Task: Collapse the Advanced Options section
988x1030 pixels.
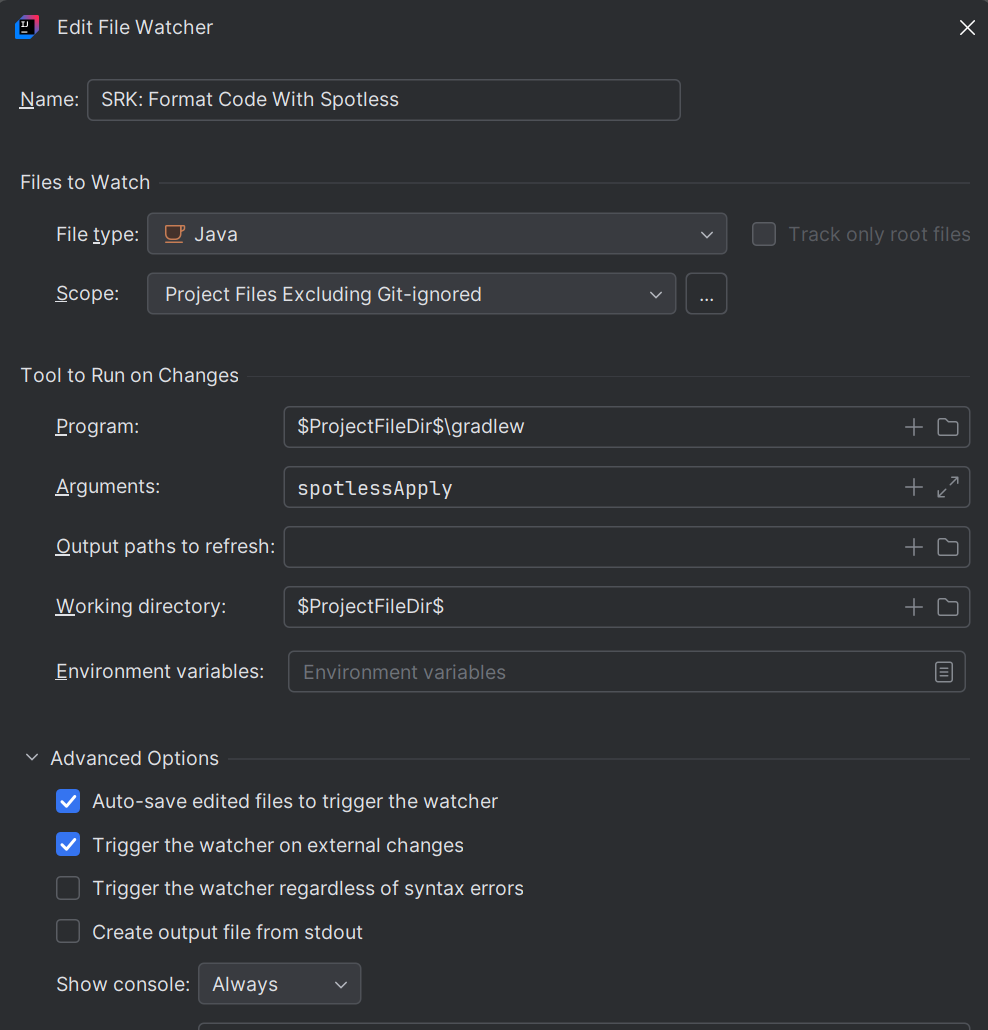Action: click(x=32, y=758)
